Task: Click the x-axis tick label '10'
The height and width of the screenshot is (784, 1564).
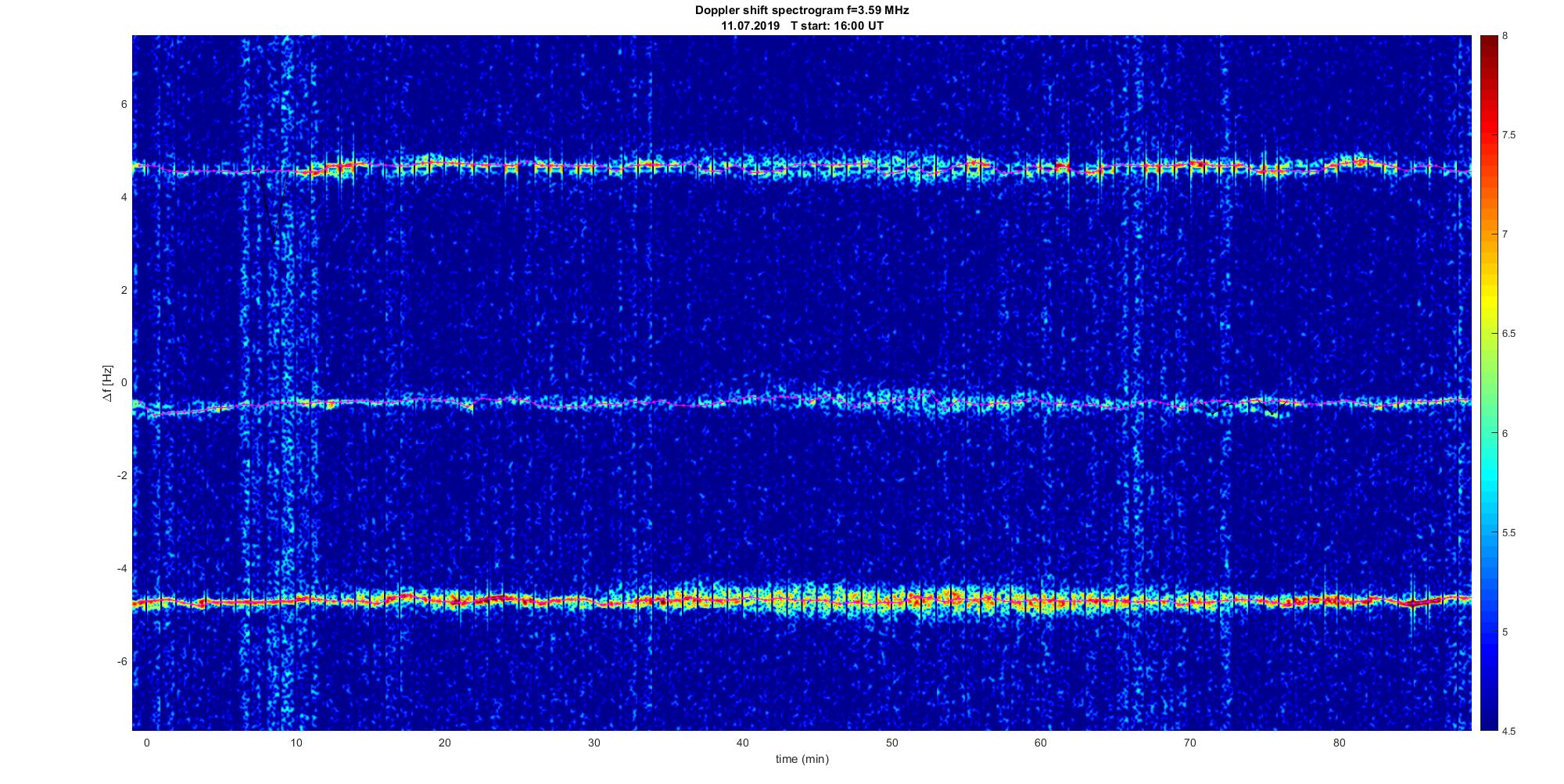Action: pyautogui.click(x=296, y=743)
